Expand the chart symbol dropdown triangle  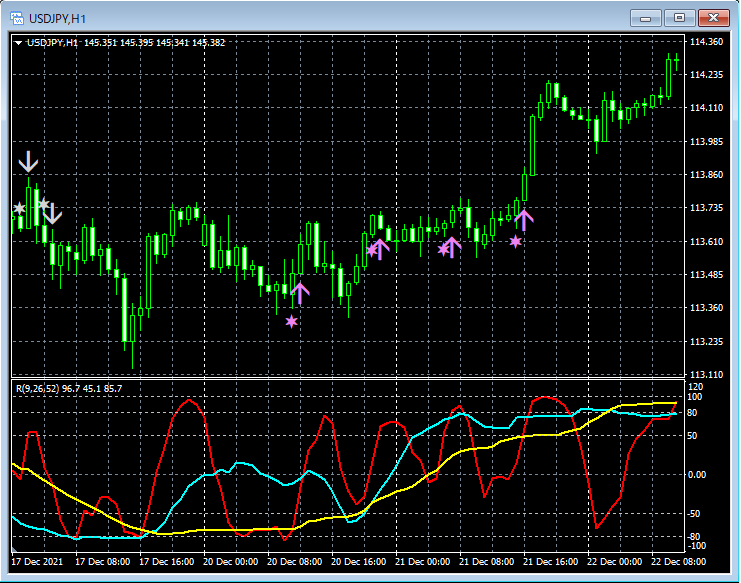18,43
